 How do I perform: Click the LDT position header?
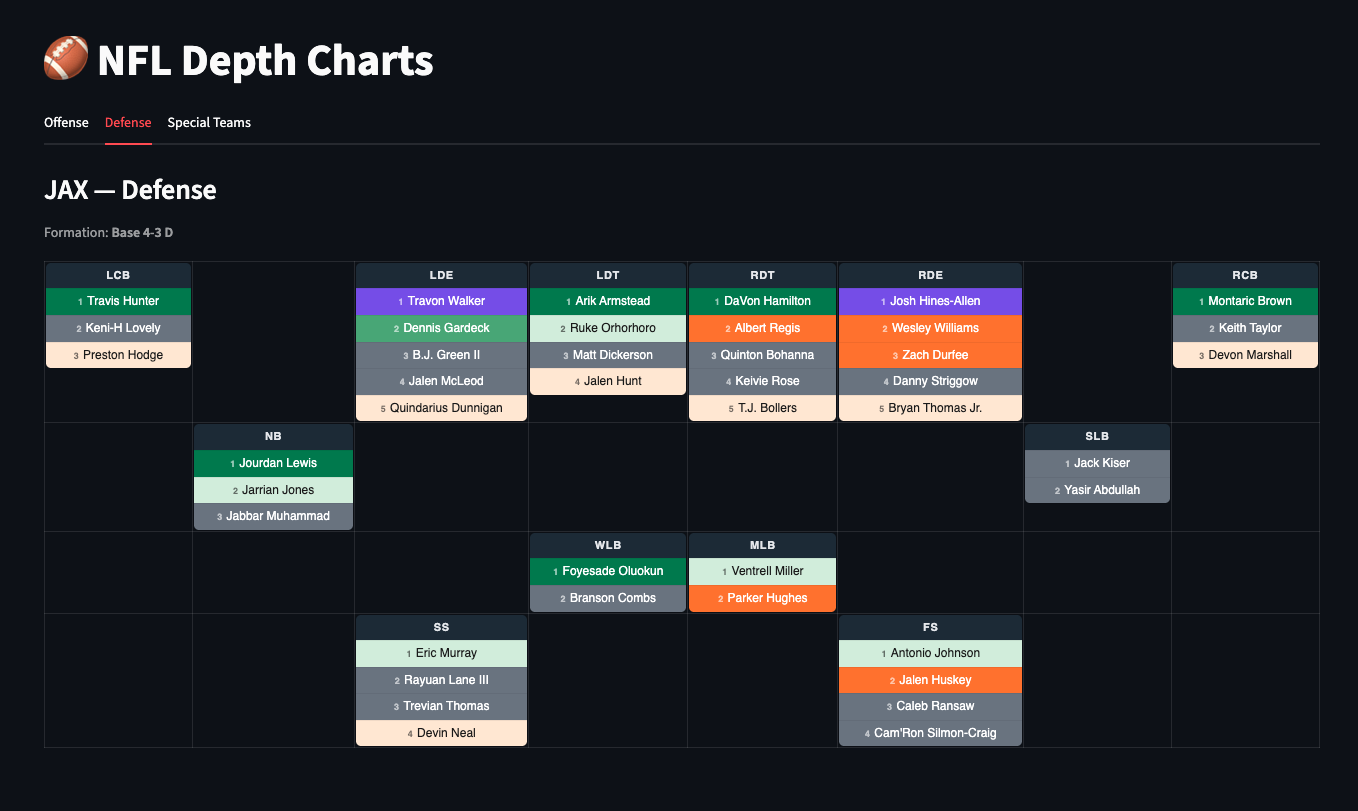608,275
